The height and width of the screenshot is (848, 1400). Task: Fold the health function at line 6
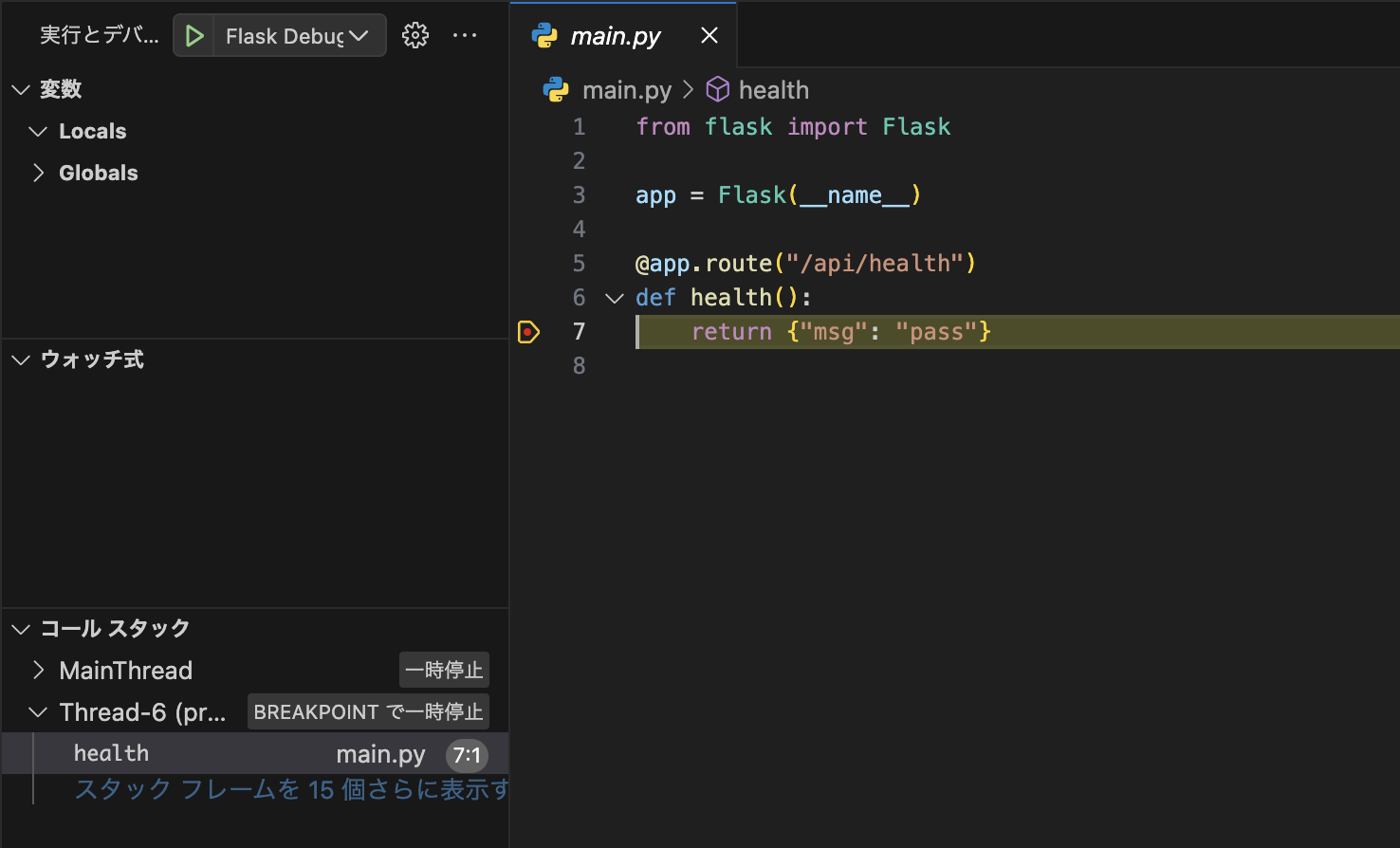point(615,298)
